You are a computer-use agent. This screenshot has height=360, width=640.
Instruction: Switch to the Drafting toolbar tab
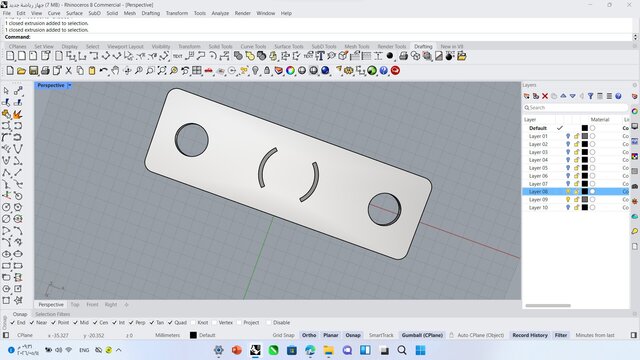(x=423, y=47)
